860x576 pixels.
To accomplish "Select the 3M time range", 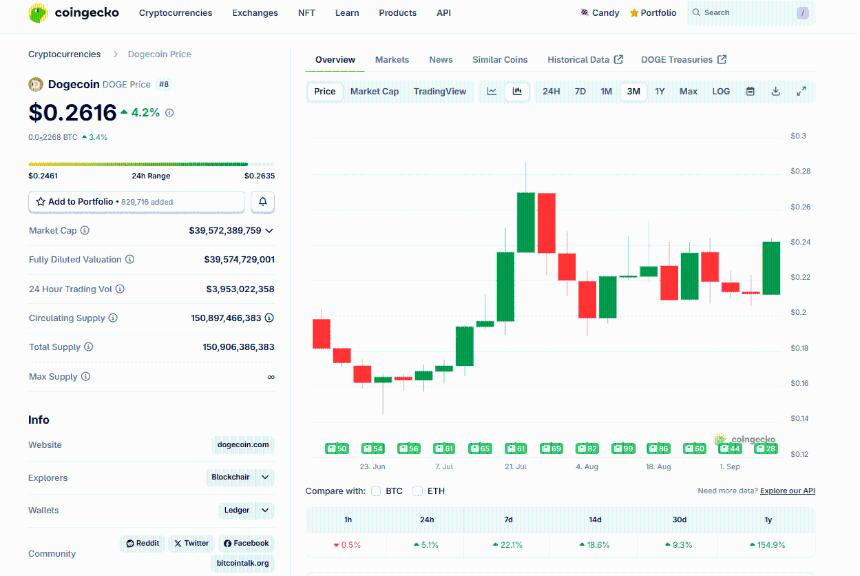I will coord(633,92).
